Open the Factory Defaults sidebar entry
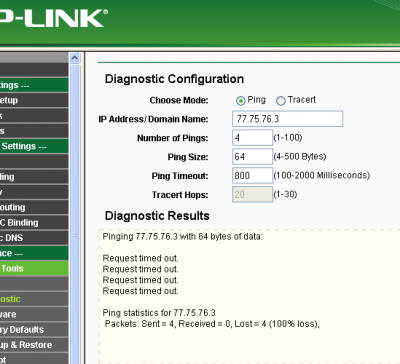This screenshot has width=400, height=364. (x=34, y=330)
